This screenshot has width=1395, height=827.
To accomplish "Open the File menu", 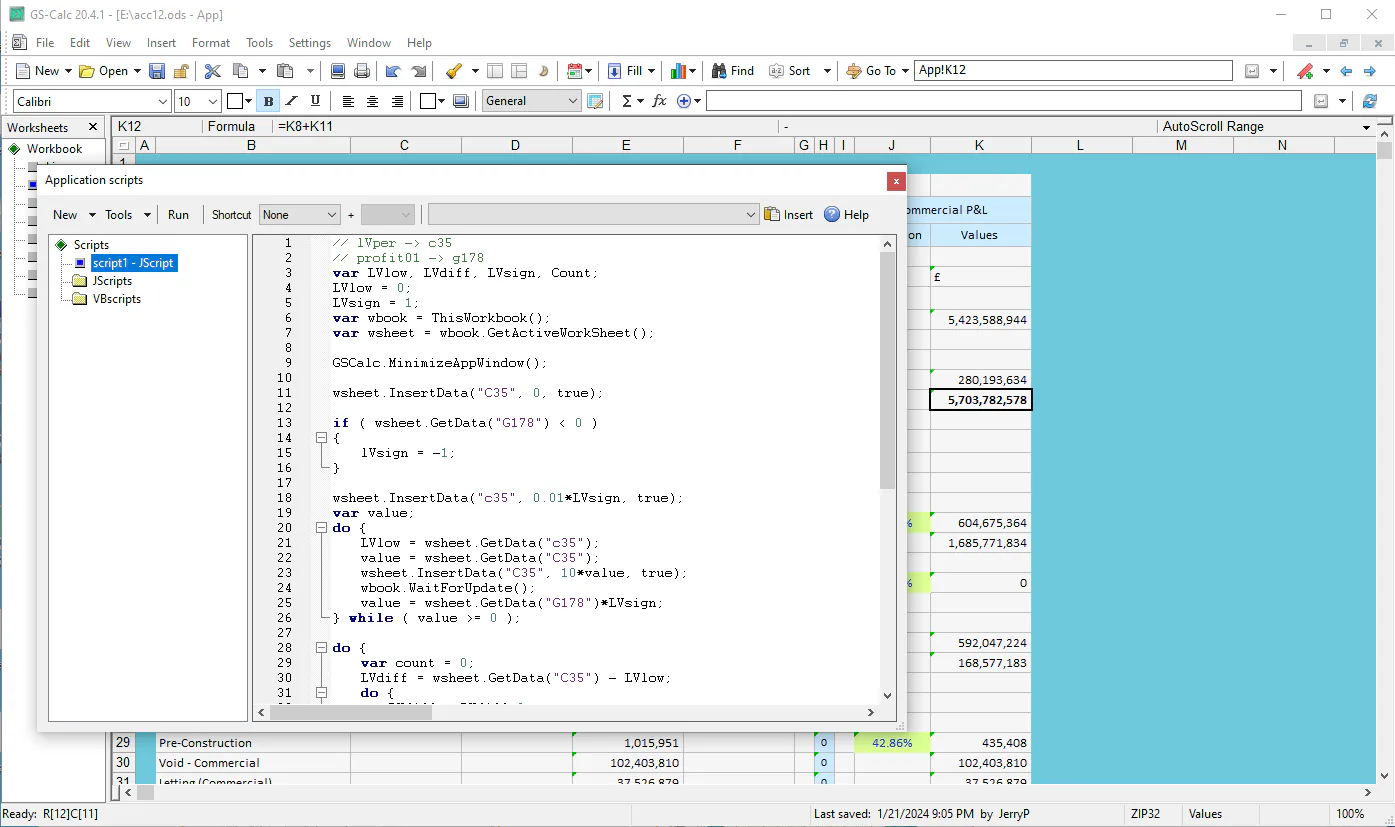I will [45, 43].
